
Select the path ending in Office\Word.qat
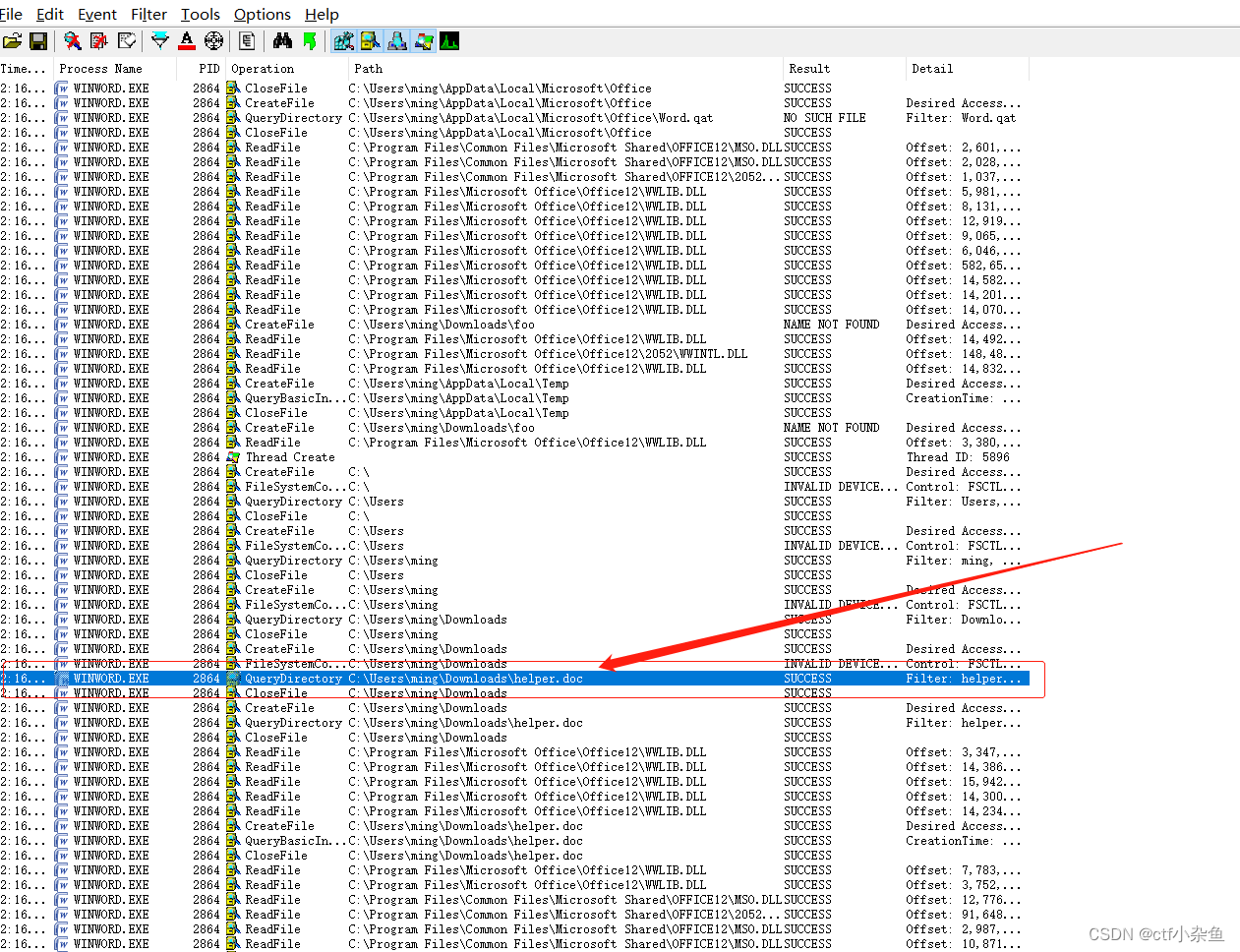(x=531, y=118)
